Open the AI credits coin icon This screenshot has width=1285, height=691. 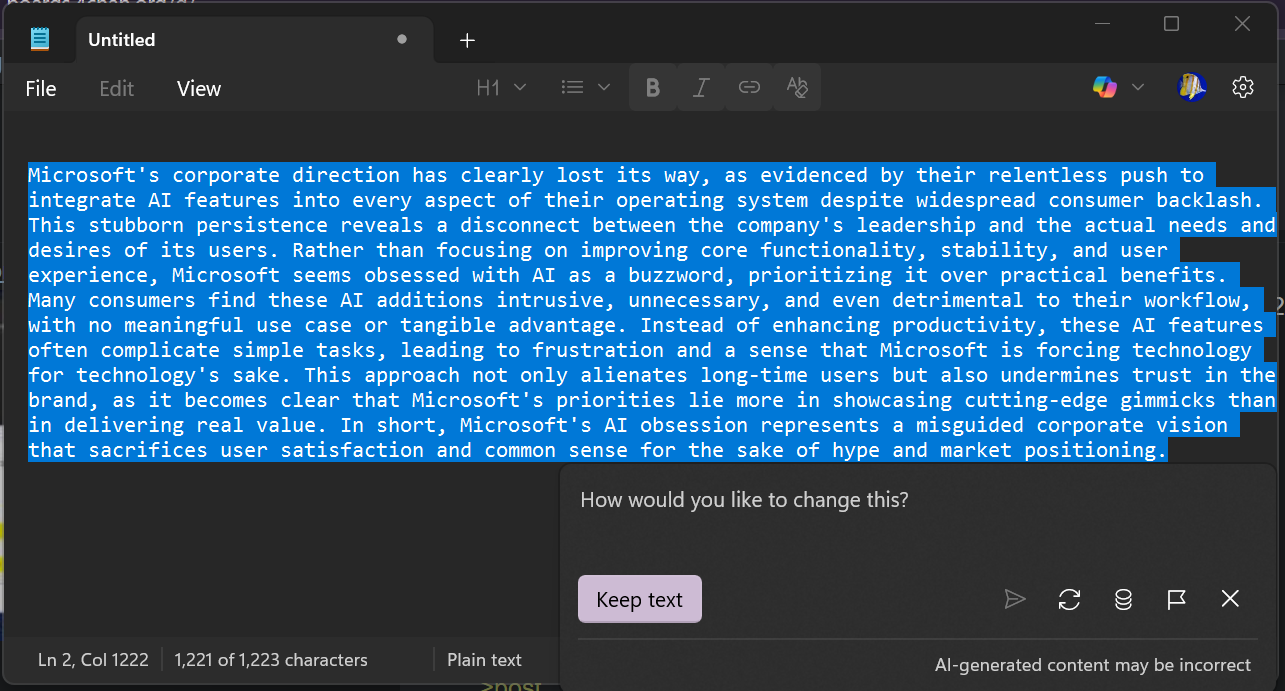tap(1123, 599)
